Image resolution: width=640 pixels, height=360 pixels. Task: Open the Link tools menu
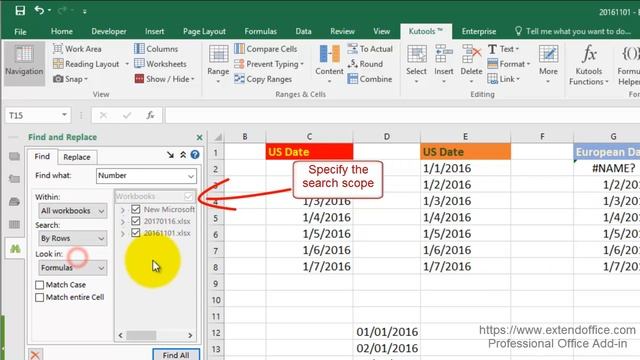pyautogui.click(x=504, y=79)
